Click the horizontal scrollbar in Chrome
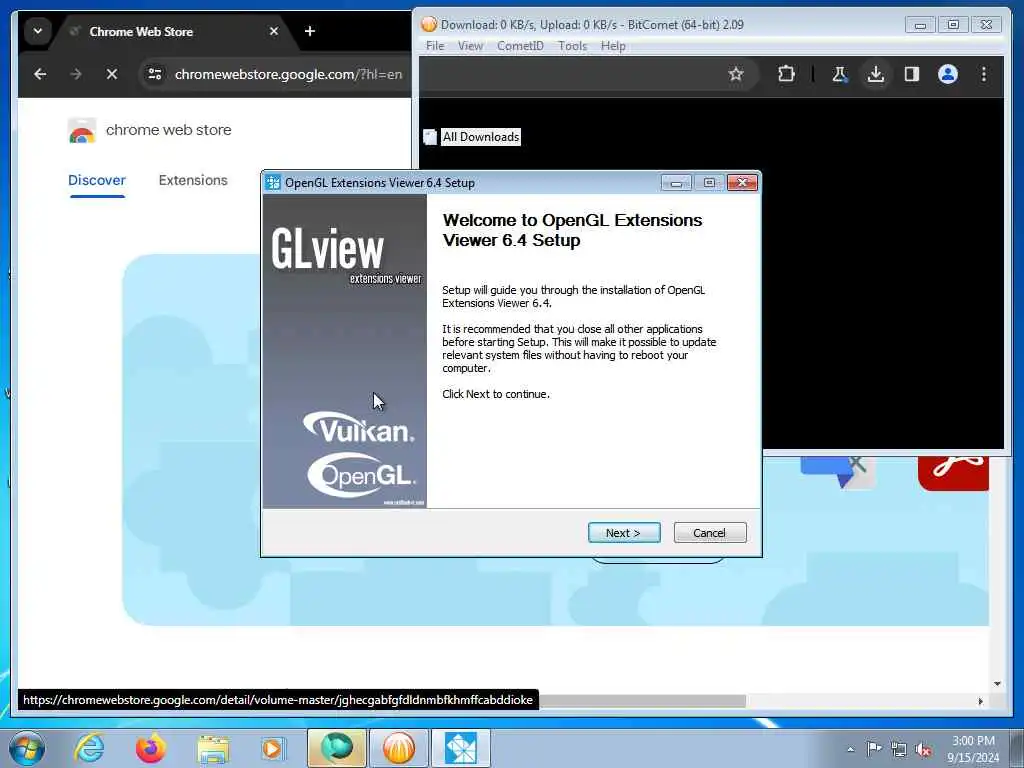Screen dimensions: 1024x768 click(x=642, y=701)
